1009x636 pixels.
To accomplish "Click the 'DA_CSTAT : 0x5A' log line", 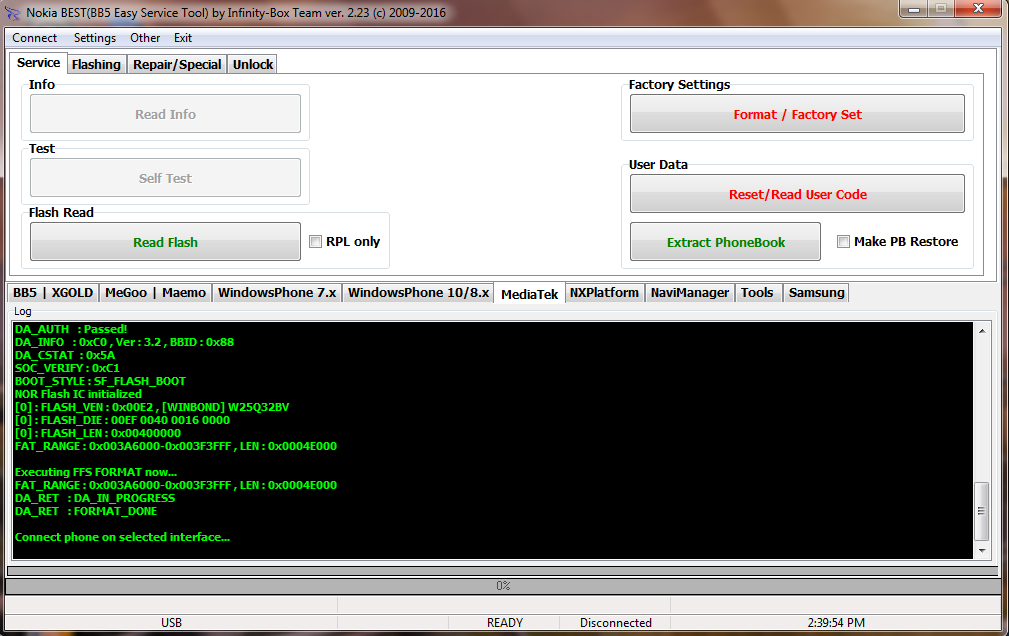I will 65,355.
